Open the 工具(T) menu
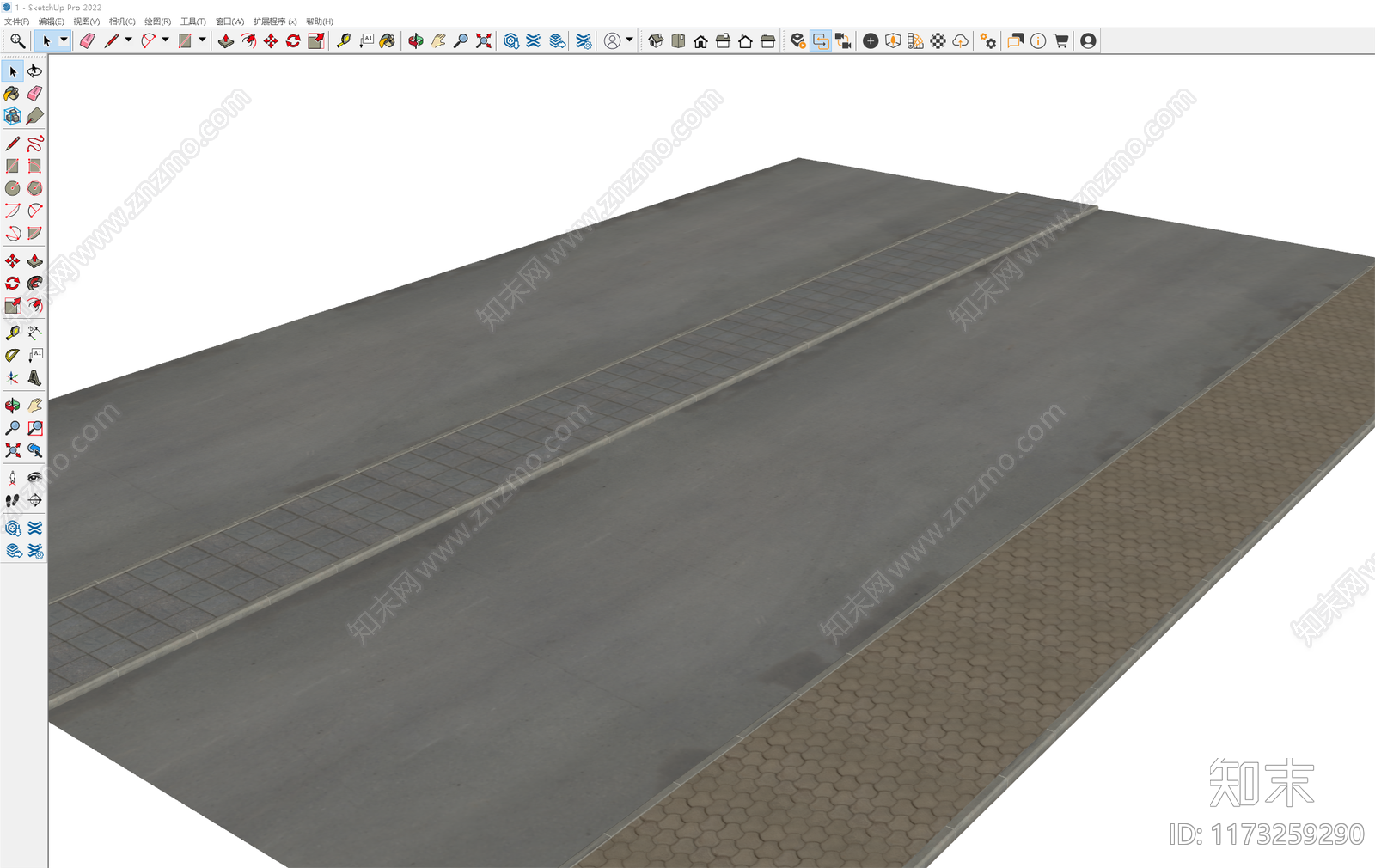 193,21
